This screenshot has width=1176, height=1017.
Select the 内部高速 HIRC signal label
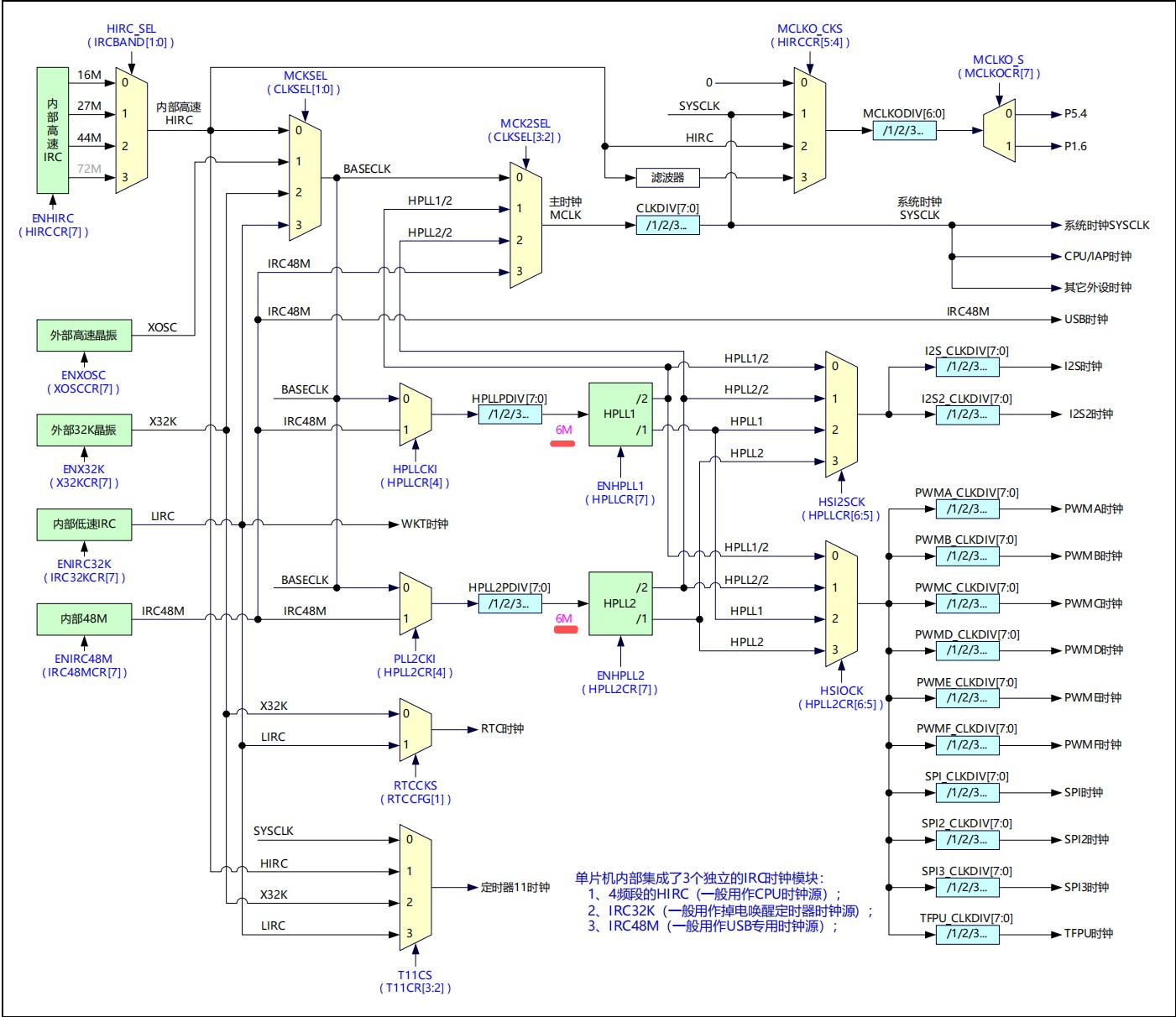pyautogui.click(x=179, y=113)
